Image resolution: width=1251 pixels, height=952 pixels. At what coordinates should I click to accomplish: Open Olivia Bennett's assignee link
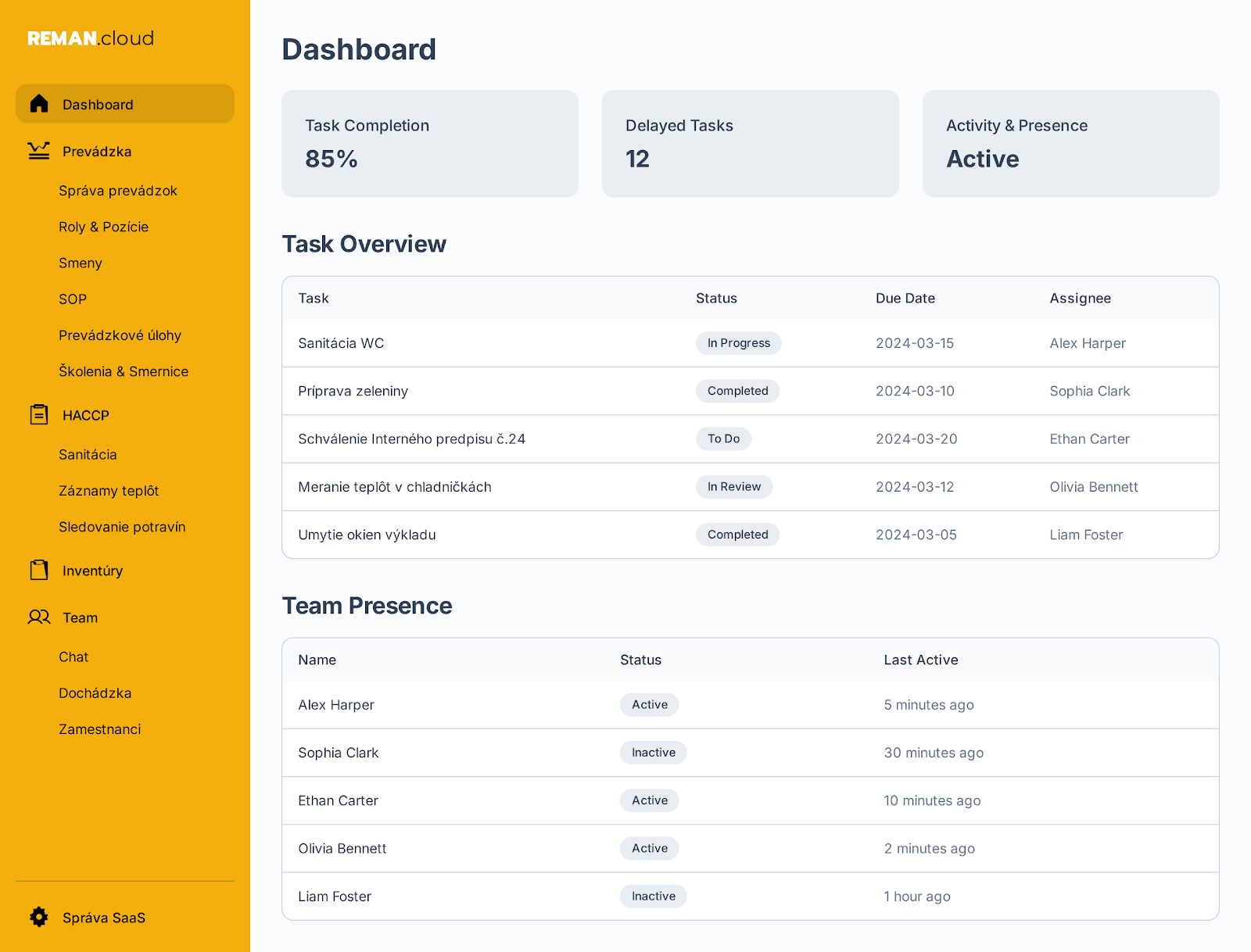[1093, 486]
